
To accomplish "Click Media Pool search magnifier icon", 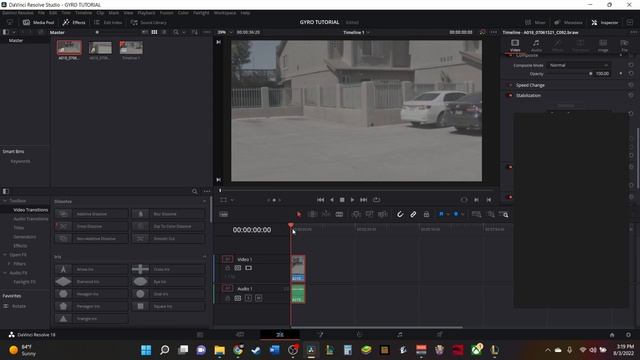I will [176, 32].
